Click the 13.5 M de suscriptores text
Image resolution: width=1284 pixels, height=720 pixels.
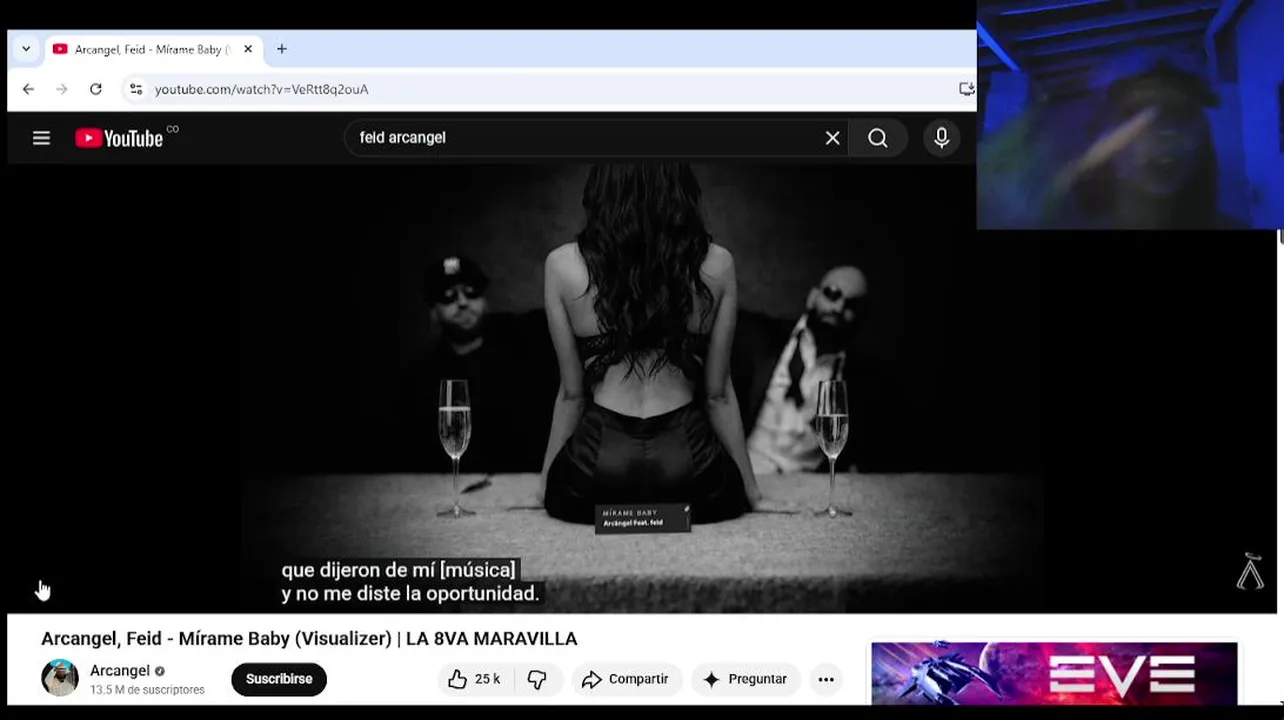(x=147, y=690)
